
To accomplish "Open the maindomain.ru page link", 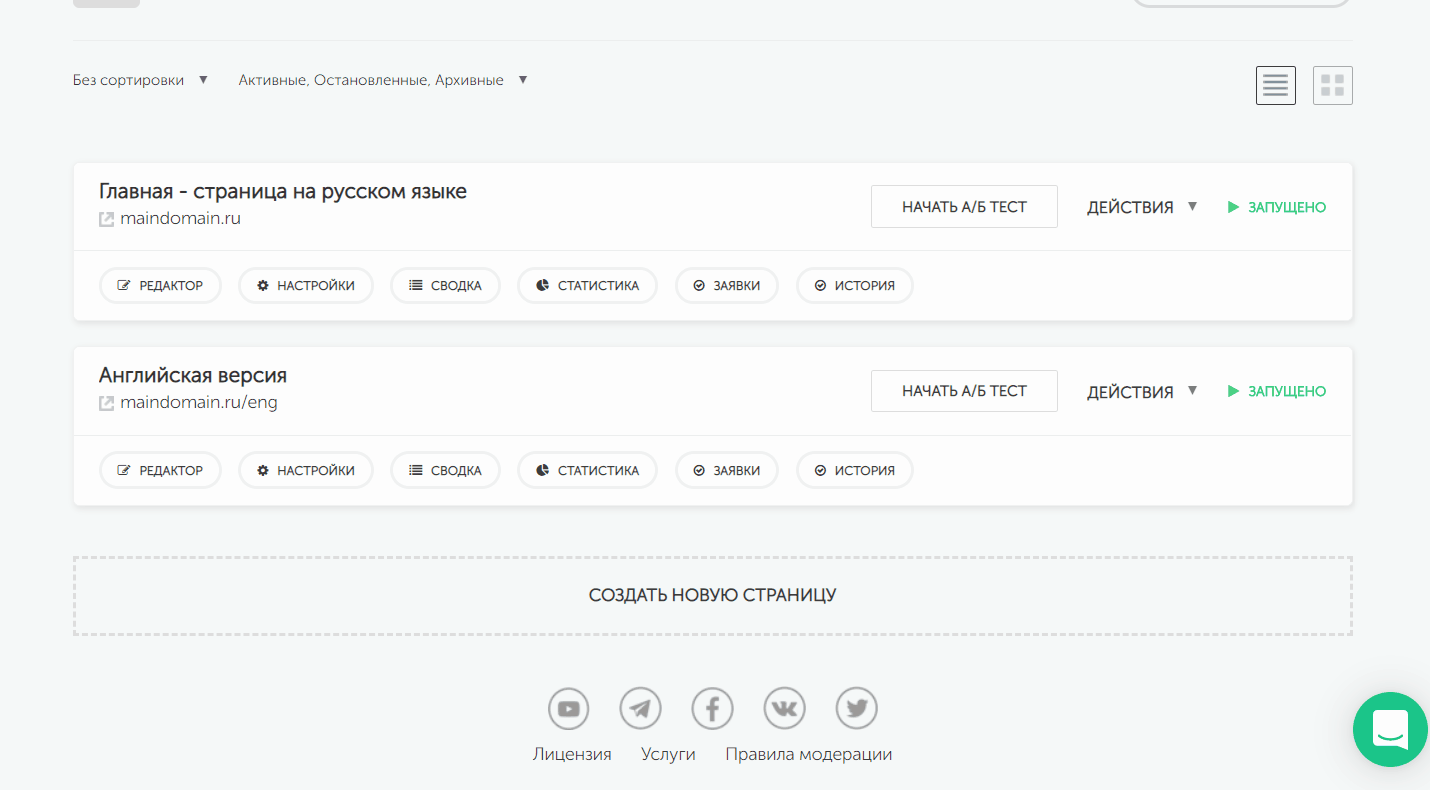I will click(x=180, y=218).
